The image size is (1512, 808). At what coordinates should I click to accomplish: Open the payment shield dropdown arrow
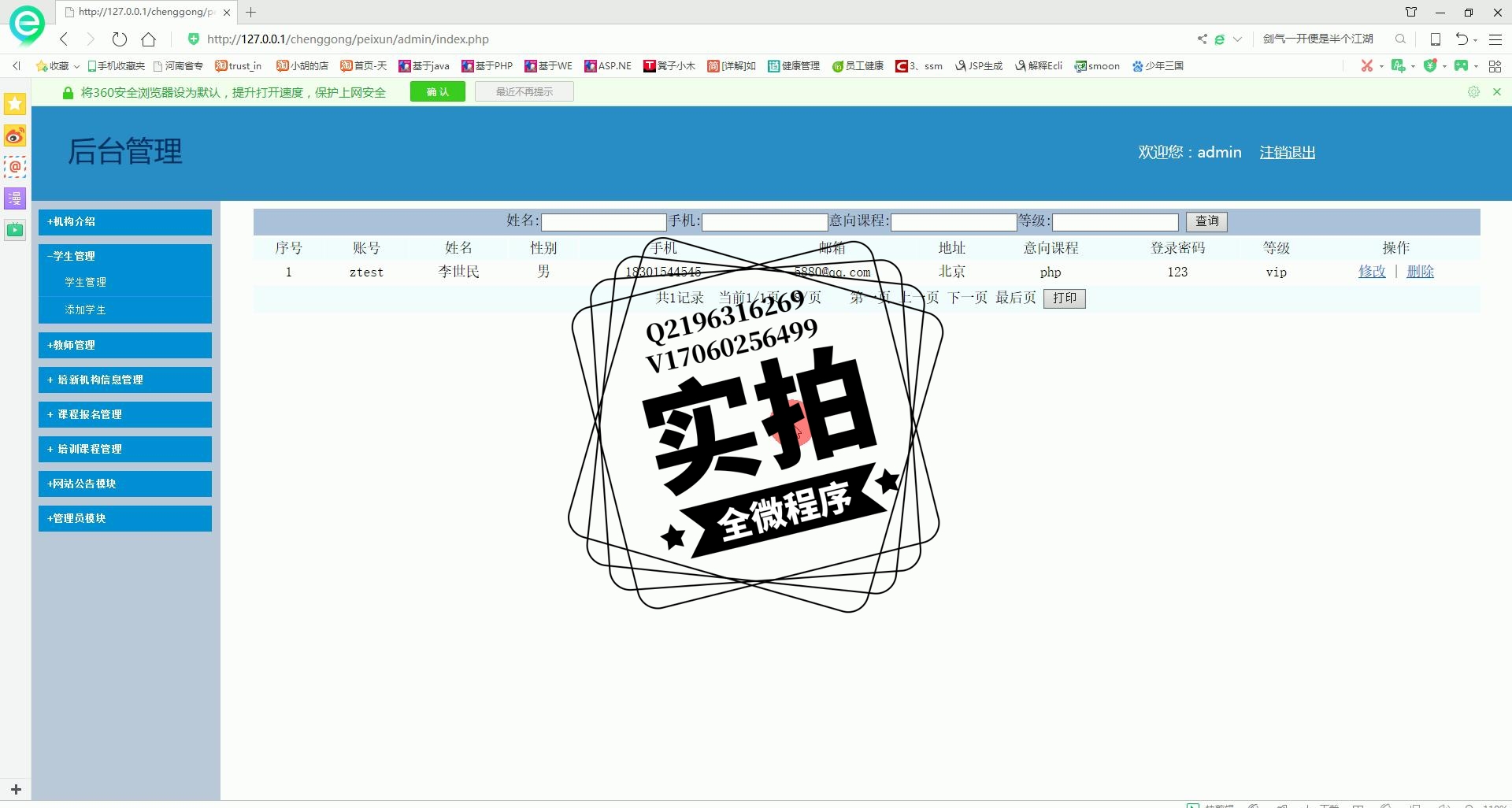click(x=1444, y=66)
